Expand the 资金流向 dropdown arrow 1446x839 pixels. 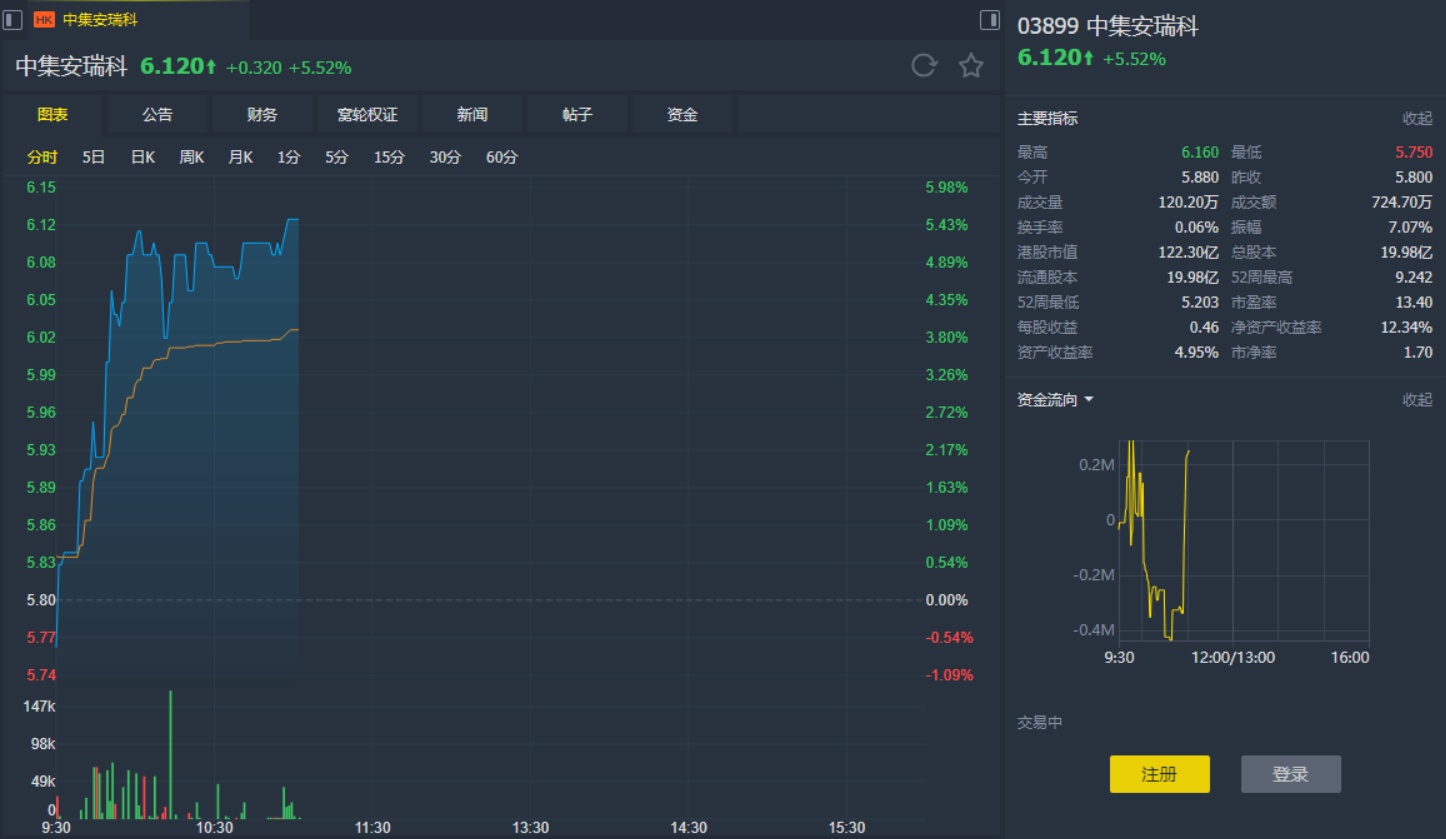tap(1089, 400)
